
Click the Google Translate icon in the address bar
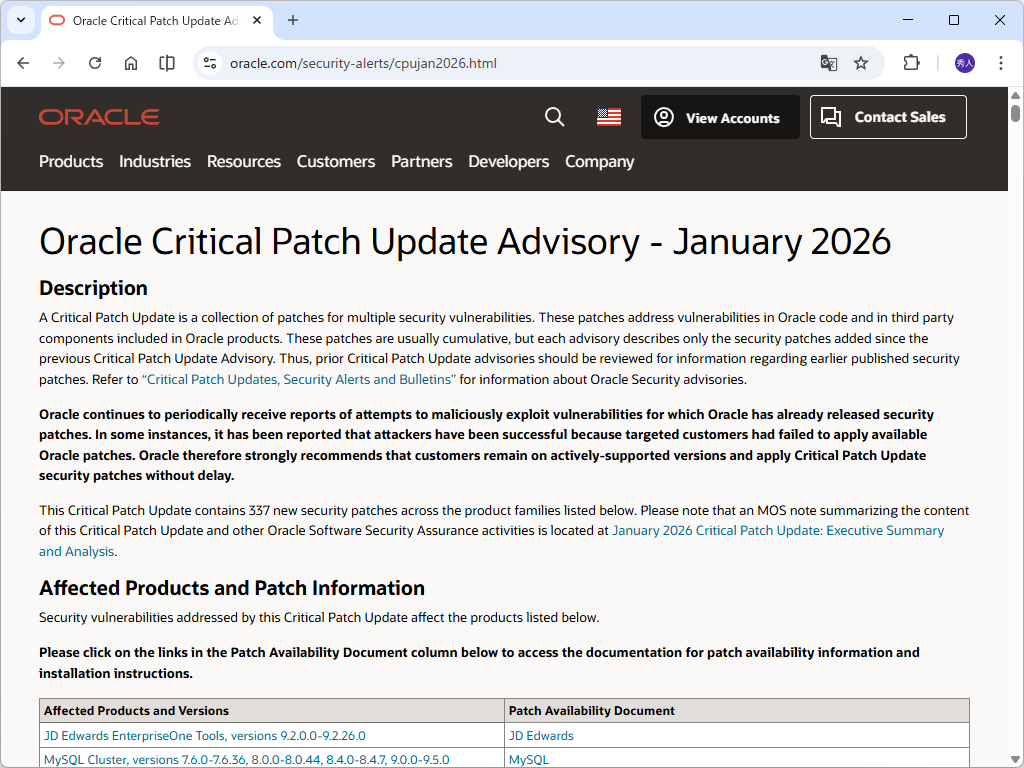tap(829, 62)
